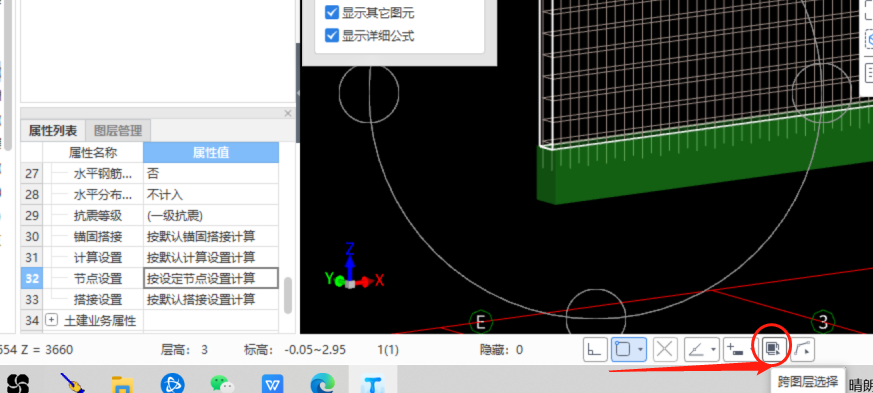This screenshot has width=873, height=393.
Task: Open WPS Office from the taskbar
Action: pos(273,384)
